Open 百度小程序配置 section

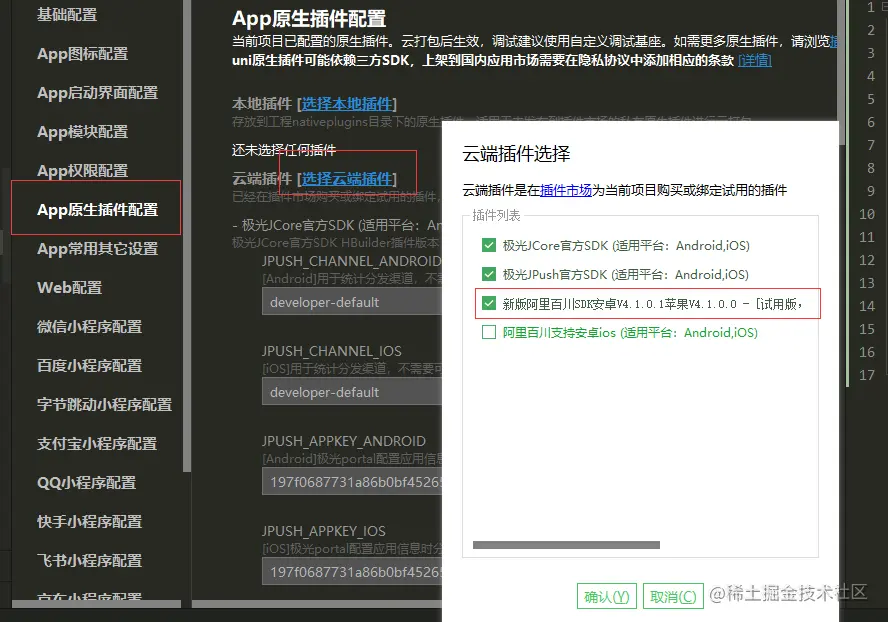pos(89,366)
